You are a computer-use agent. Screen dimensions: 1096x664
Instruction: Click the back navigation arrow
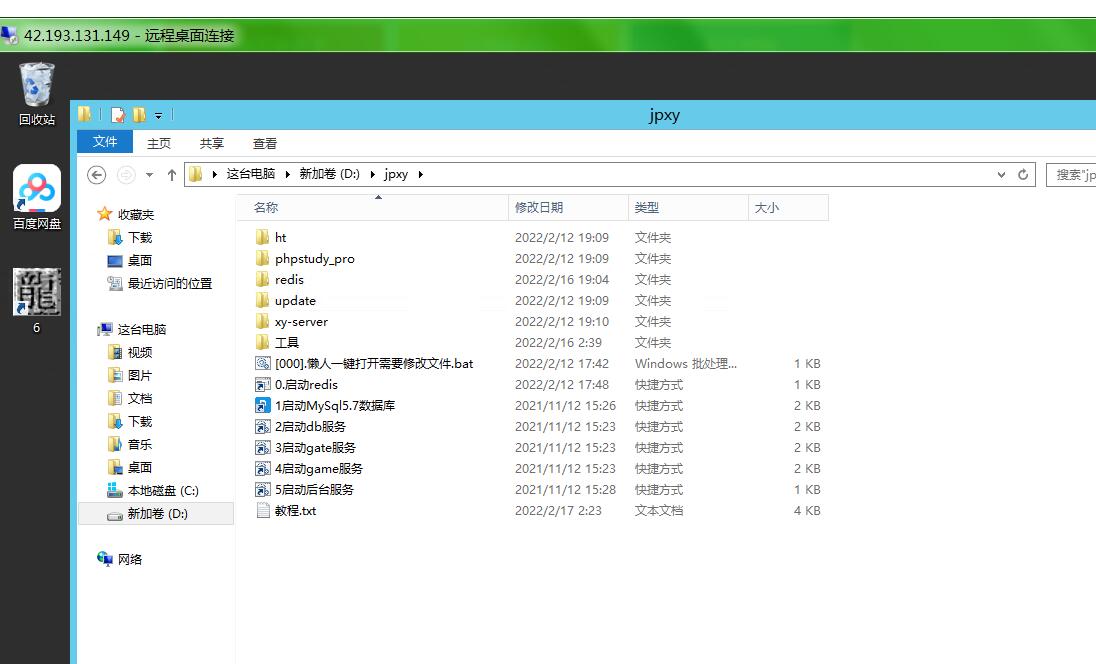click(x=97, y=175)
